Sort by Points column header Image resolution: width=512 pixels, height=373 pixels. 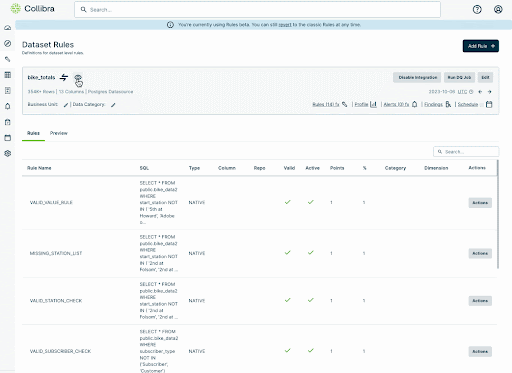tap(337, 168)
